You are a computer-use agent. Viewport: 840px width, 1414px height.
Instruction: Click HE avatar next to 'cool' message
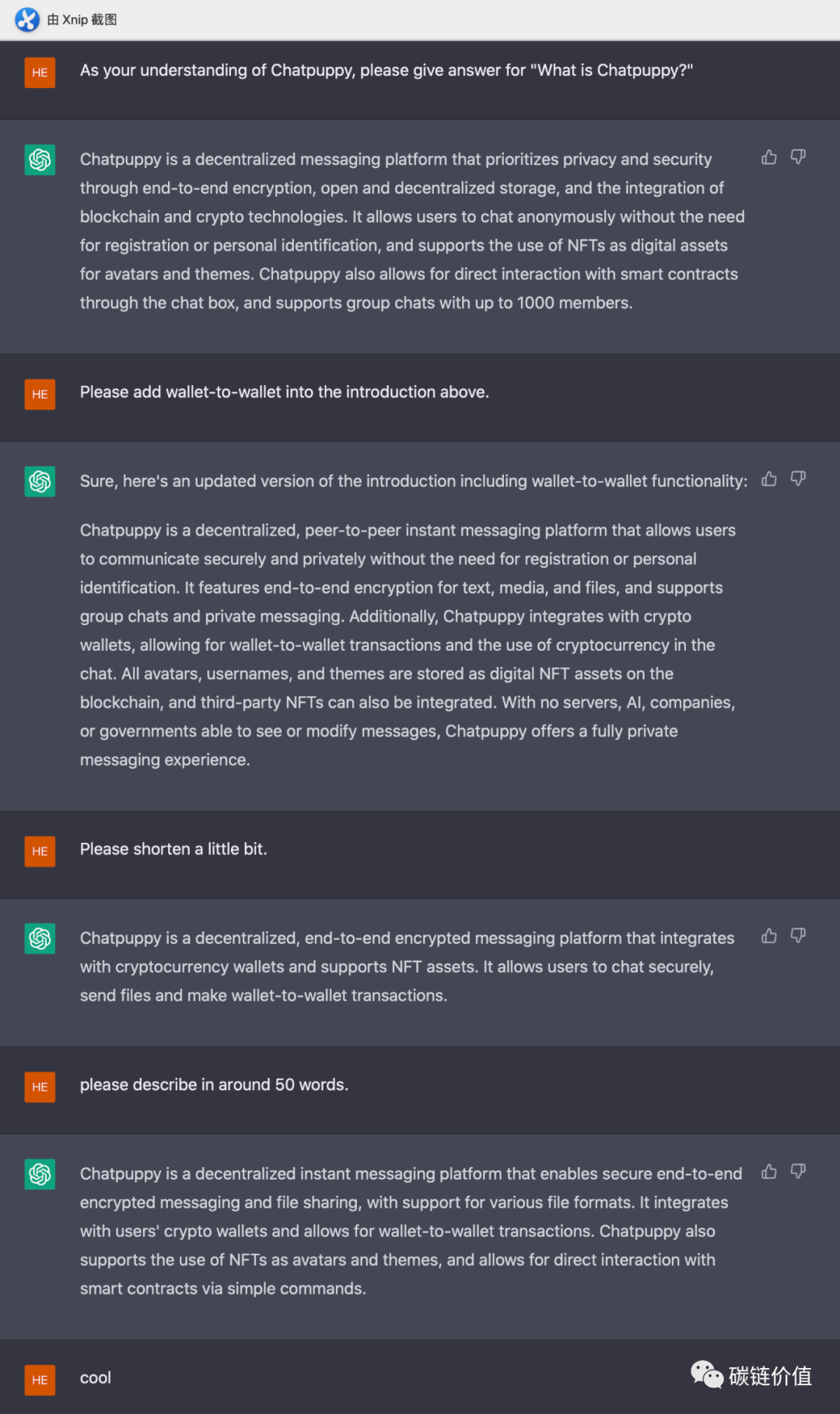click(x=40, y=1380)
